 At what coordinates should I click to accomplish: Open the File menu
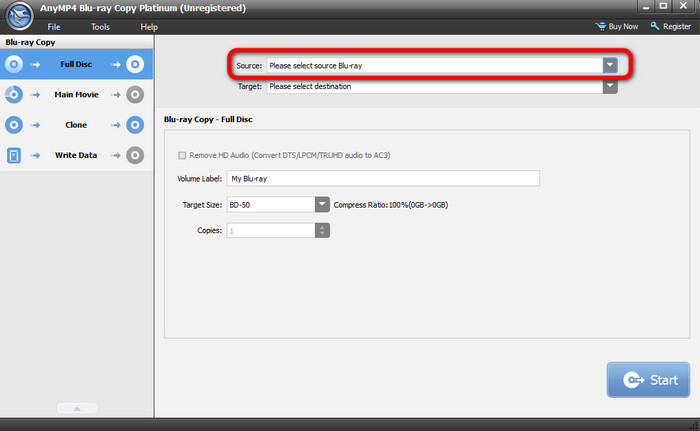pyautogui.click(x=54, y=27)
